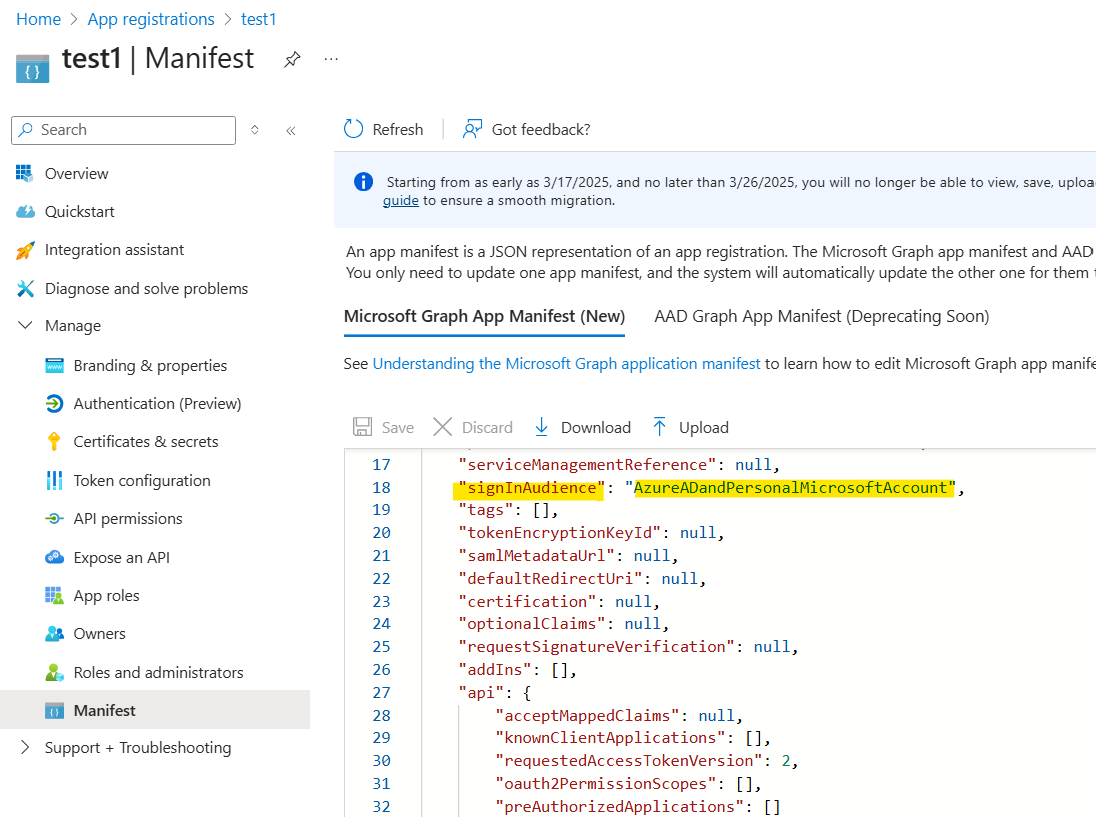This screenshot has height=817, width=1096.
Task: Click the Save floppy disk icon
Action: [362, 427]
